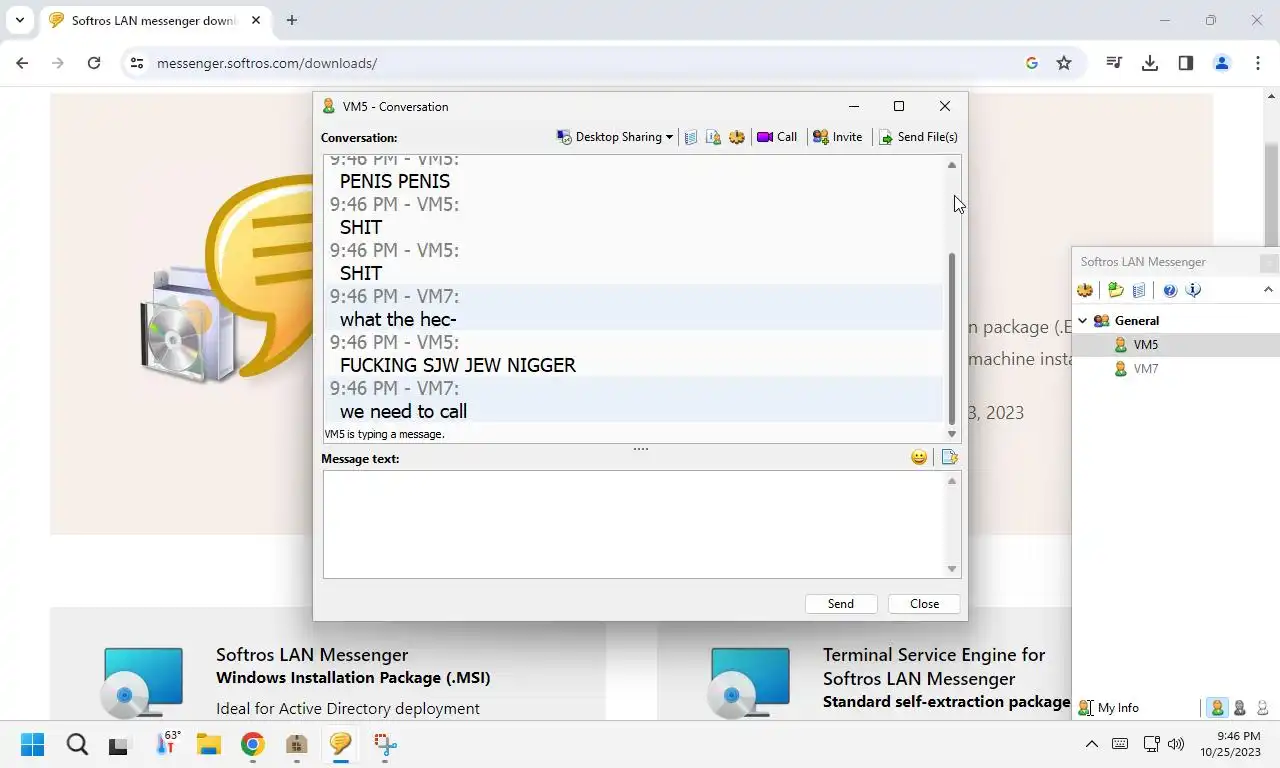Screen dimensions: 1280x768
Task: Click the splitter grip above Message text
Action: point(641,449)
